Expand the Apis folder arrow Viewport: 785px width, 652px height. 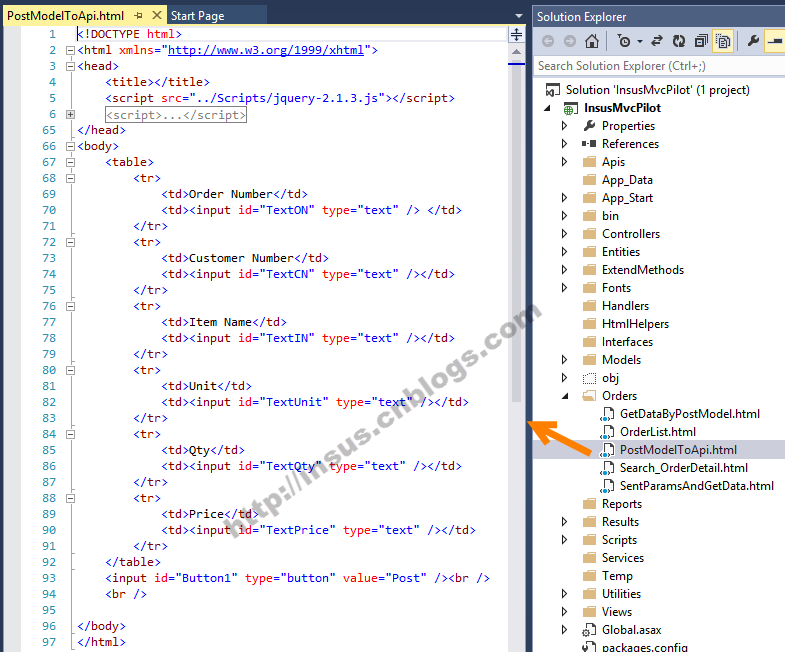pyautogui.click(x=564, y=162)
